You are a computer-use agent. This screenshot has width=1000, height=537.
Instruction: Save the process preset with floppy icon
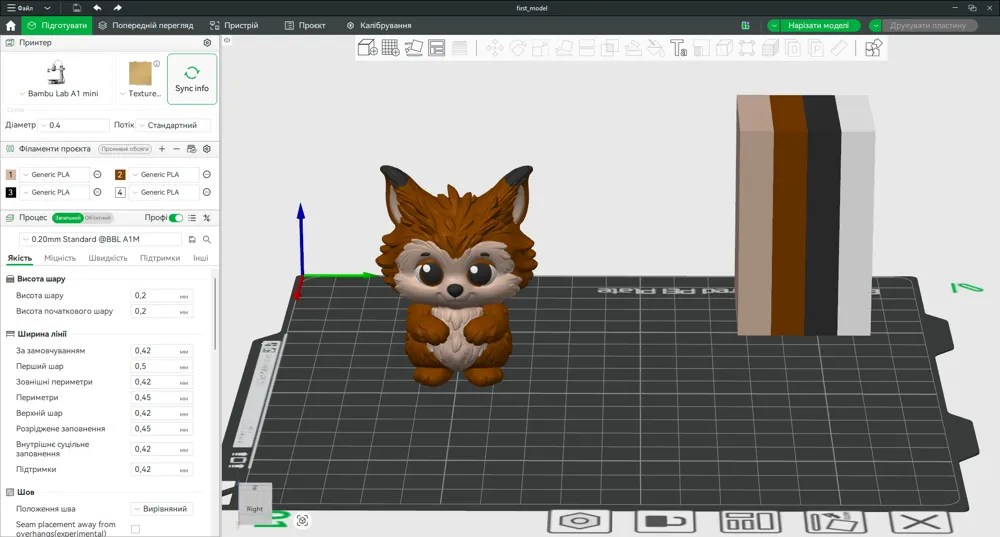tap(192, 239)
